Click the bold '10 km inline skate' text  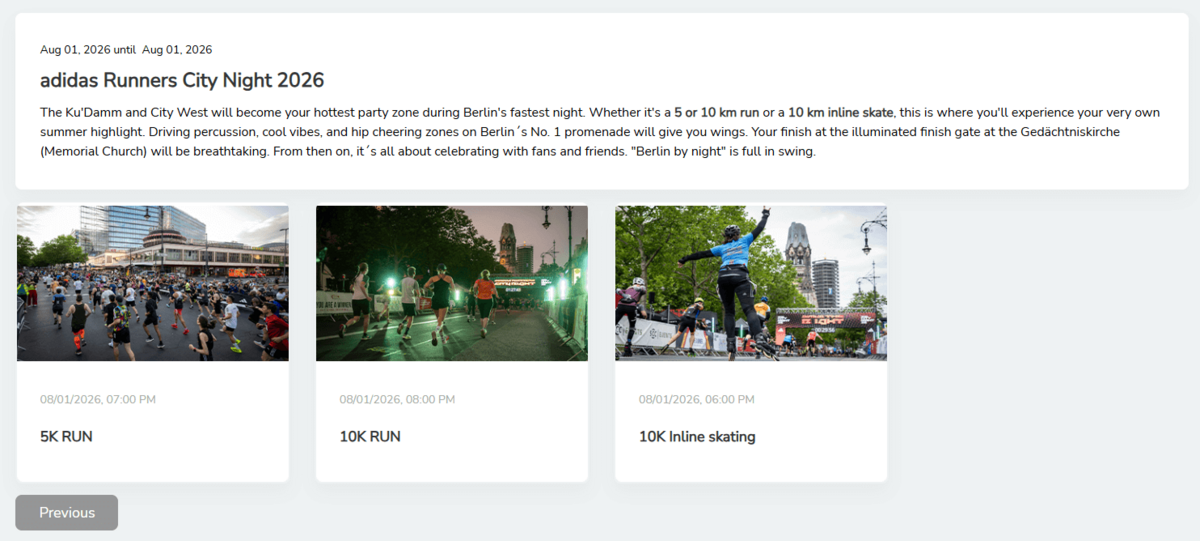tap(840, 112)
